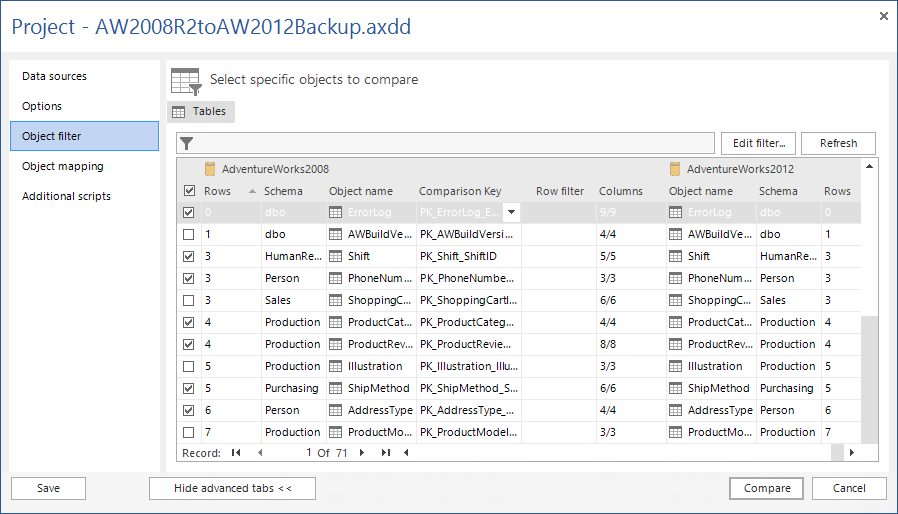Viewport: 898px width, 514px height.
Task: Sort by the Schema column header
Action: tap(283, 191)
